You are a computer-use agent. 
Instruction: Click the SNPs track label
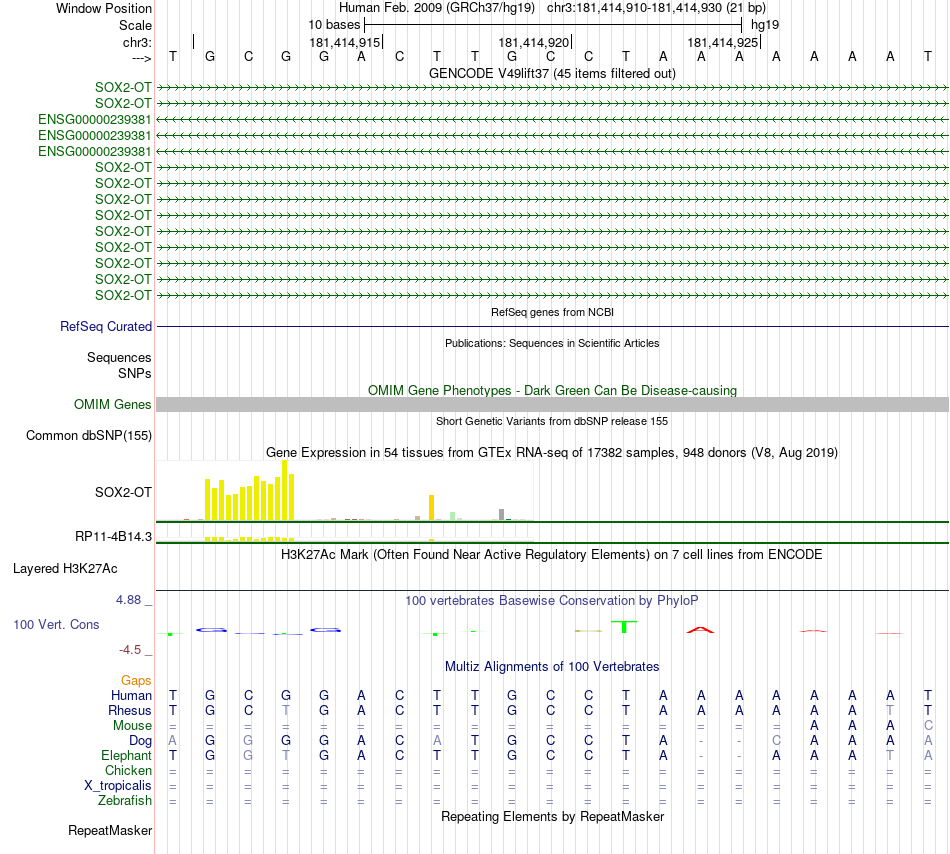[x=135, y=373]
